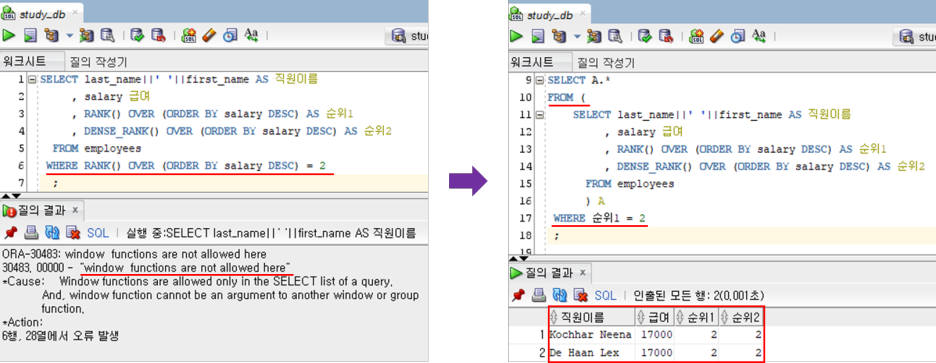Click line 17 WHERE 순위1 = 2
The width and height of the screenshot is (936, 363).
click(599, 219)
